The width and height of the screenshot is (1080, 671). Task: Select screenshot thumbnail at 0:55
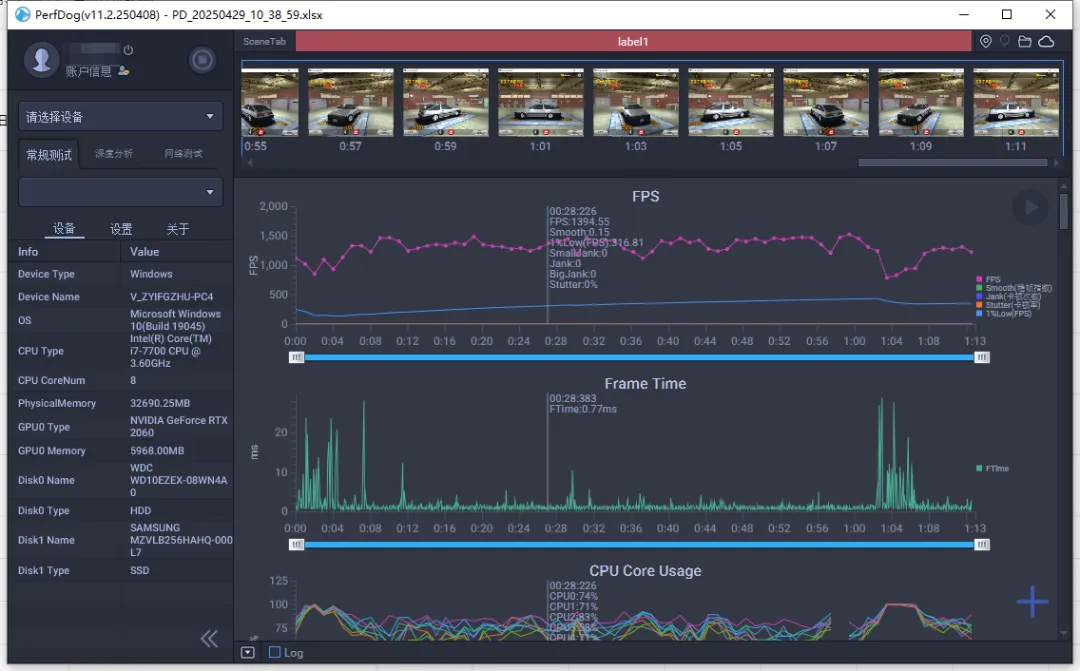point(270,102)
